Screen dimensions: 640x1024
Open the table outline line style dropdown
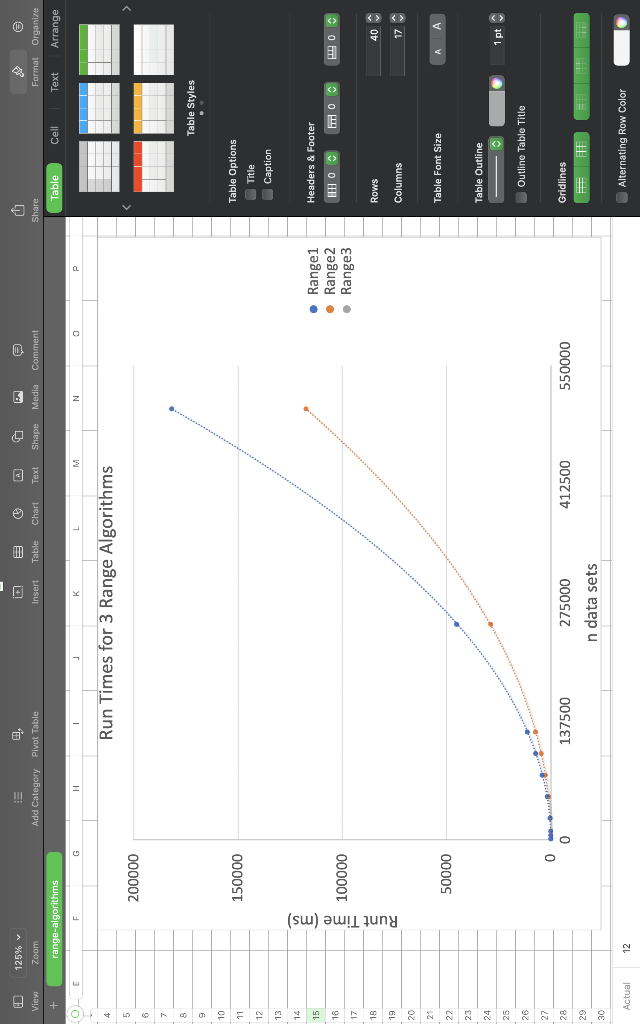[x=496, y=169]
